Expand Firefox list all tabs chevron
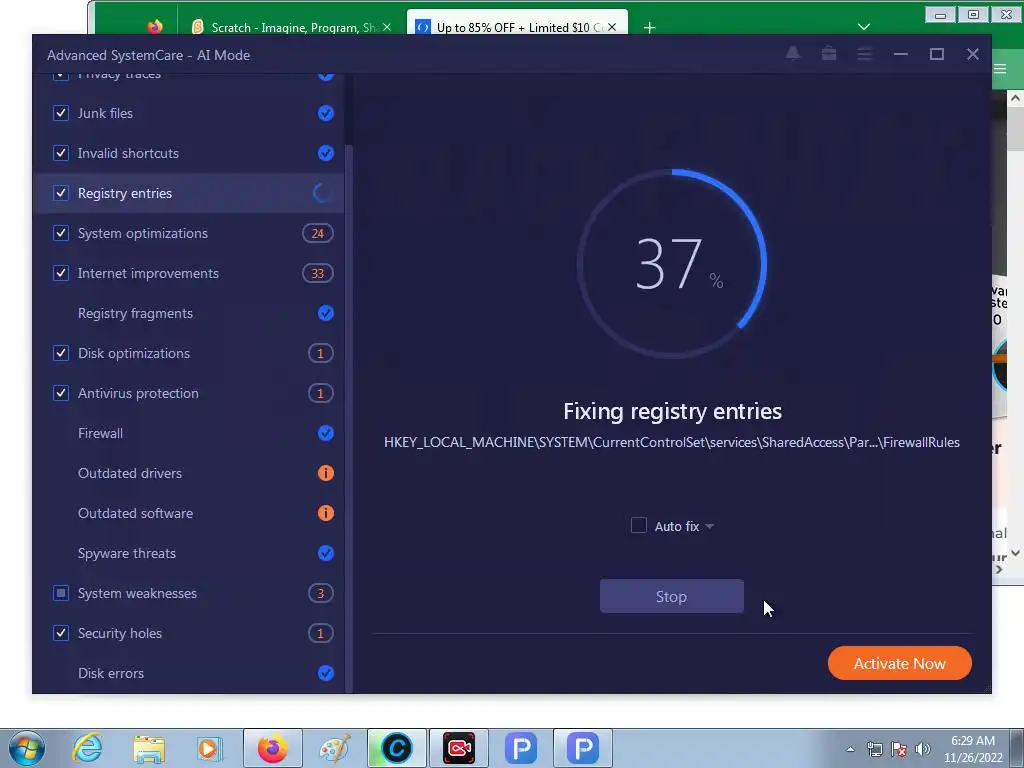1024x768 pixels. coord(863,27)
